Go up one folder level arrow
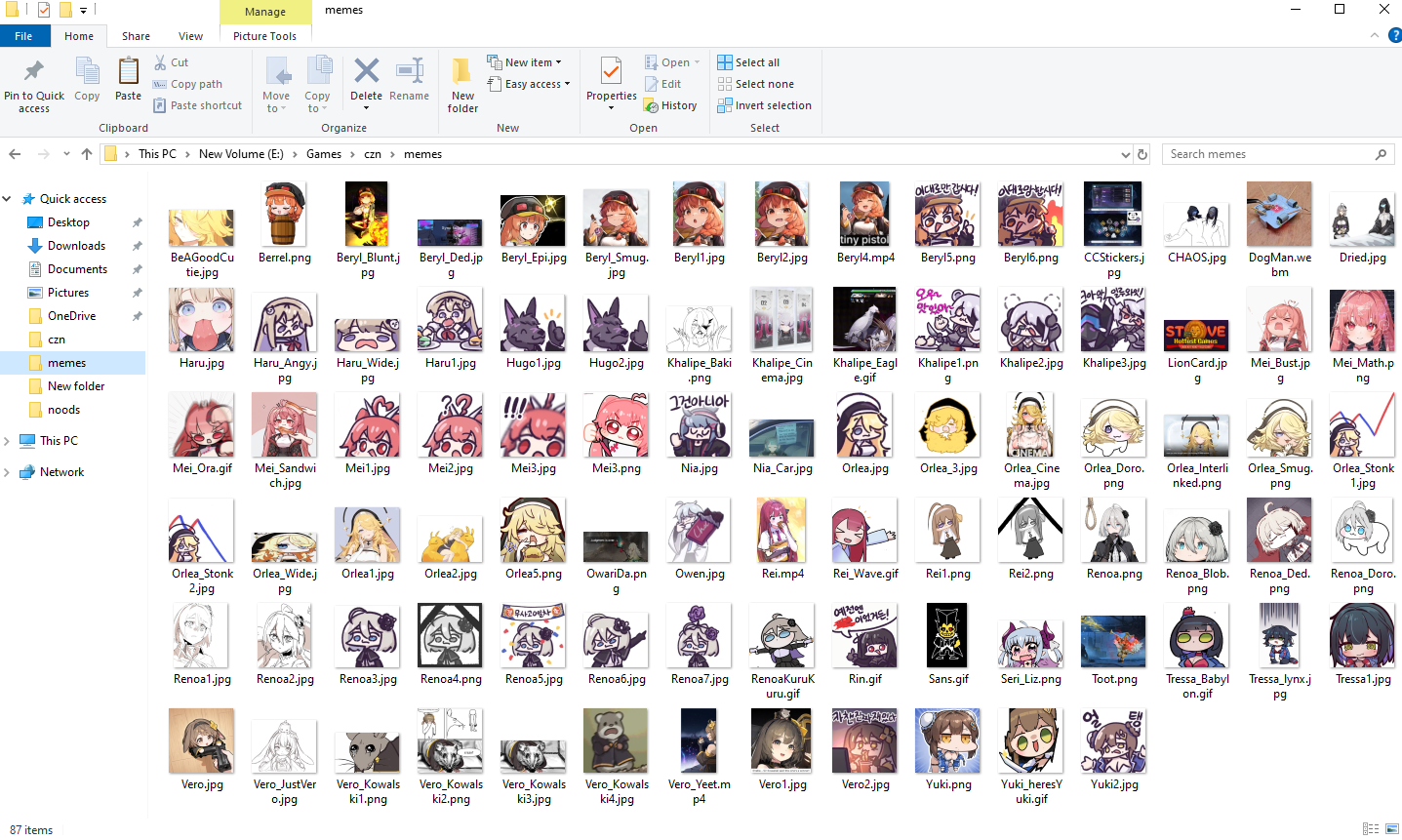Screen dimensions: 1402x840 (87, 154)
